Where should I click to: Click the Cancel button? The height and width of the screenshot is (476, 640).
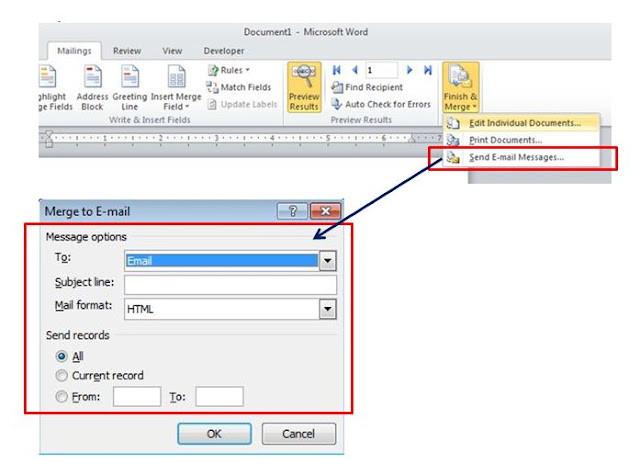299,434
